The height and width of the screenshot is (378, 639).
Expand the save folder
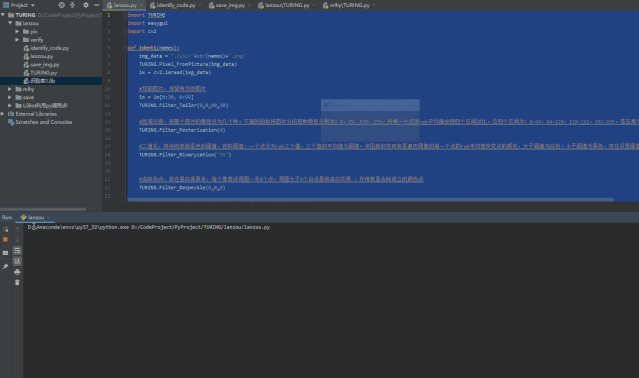click(x=10, y=97)
